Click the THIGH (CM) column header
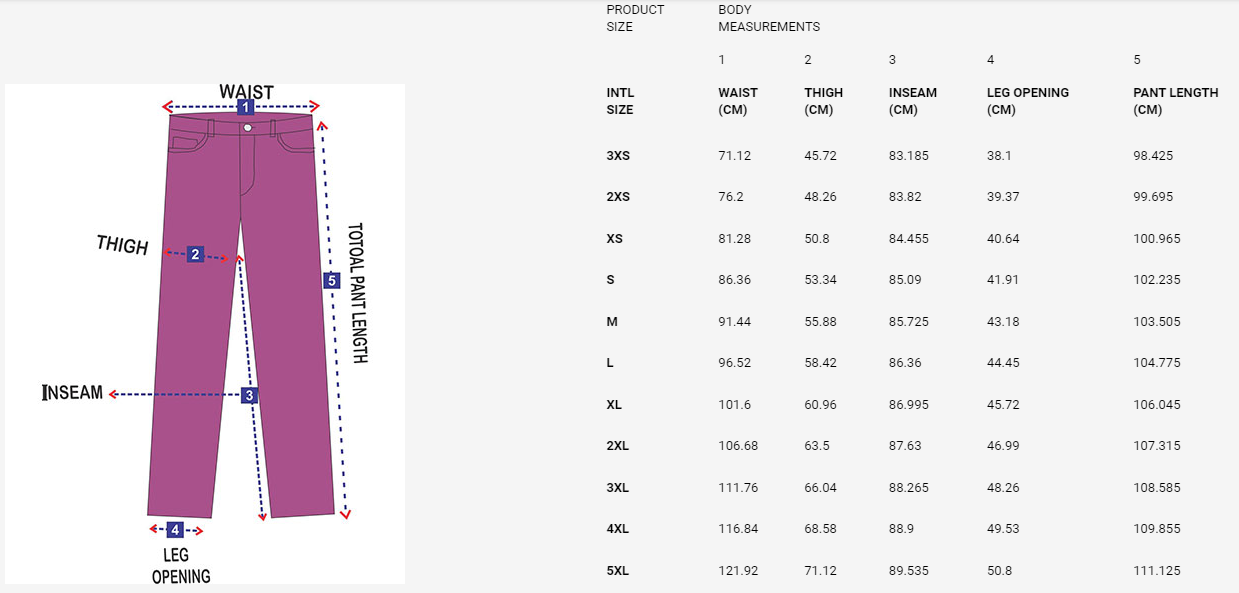The width and height of the screenshot is (1239, 593). point(824,101)
